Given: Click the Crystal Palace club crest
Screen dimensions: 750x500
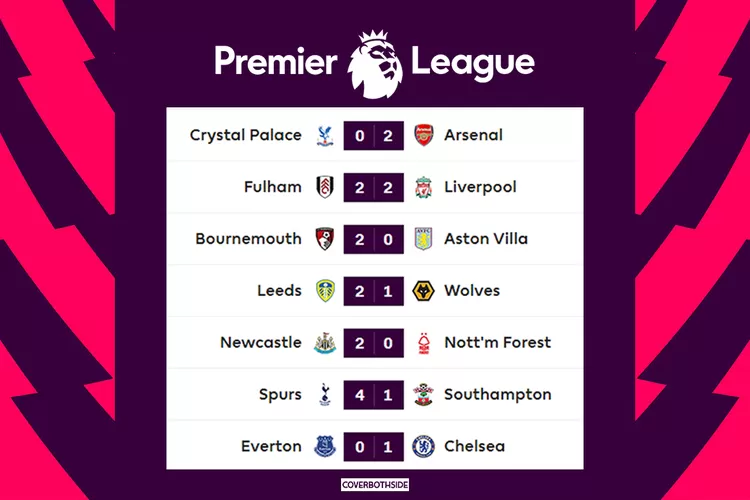Looking at the screenshot, I should pyautogui.click(x=324, y=135).
